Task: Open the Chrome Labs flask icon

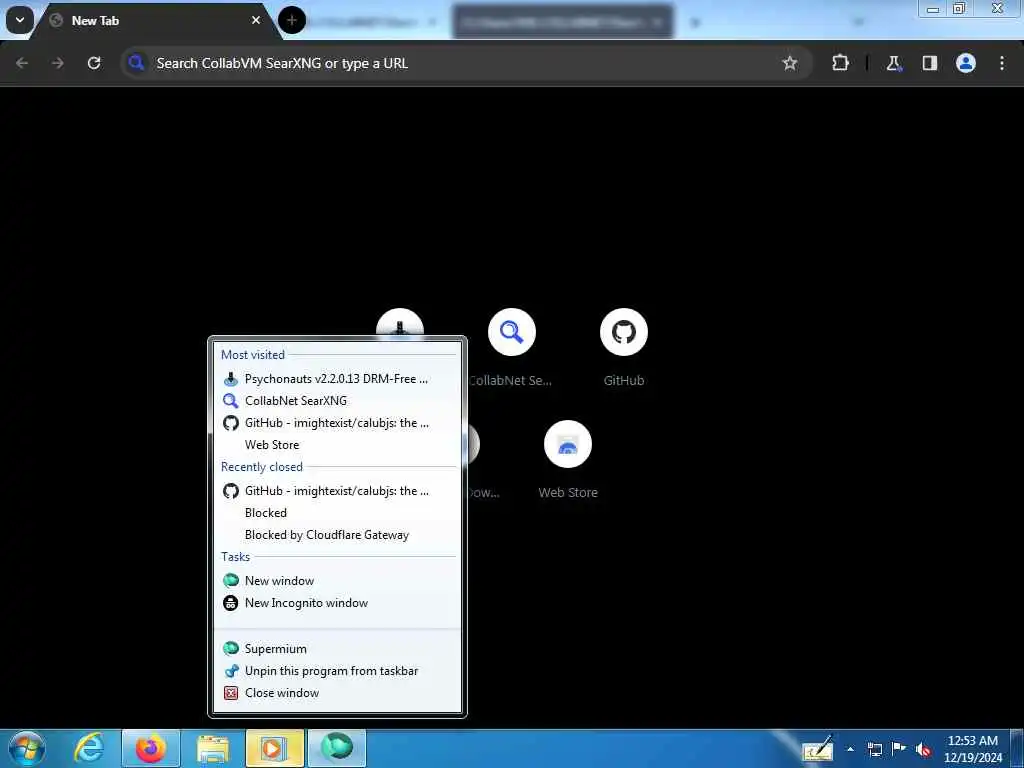Action: (x=893, y=63)
